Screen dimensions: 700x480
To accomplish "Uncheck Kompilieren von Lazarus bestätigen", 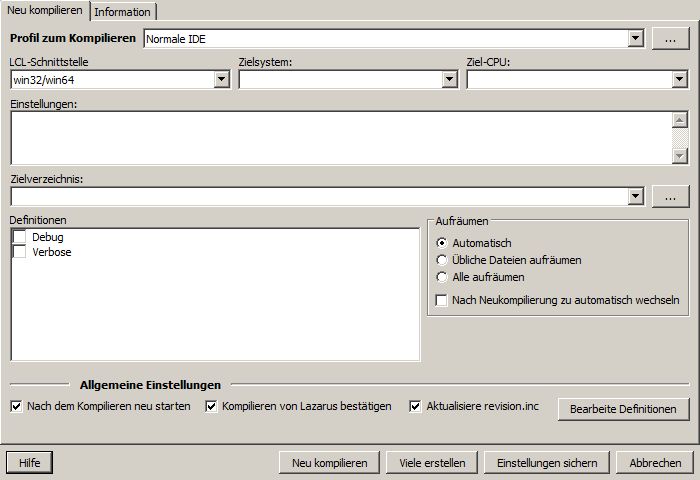I will point(211,406).
